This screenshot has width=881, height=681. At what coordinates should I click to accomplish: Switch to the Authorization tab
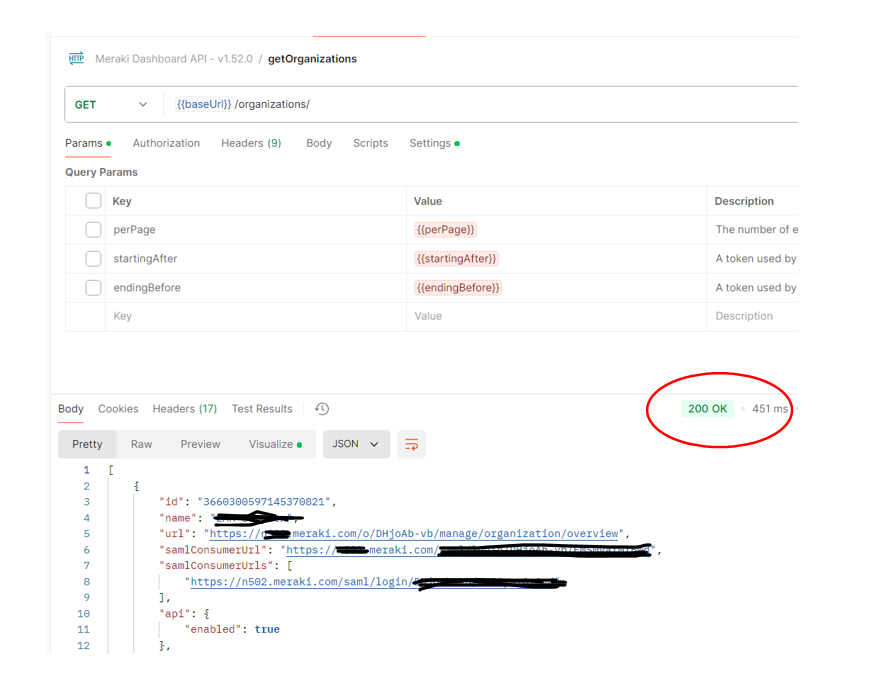[166, 143]
